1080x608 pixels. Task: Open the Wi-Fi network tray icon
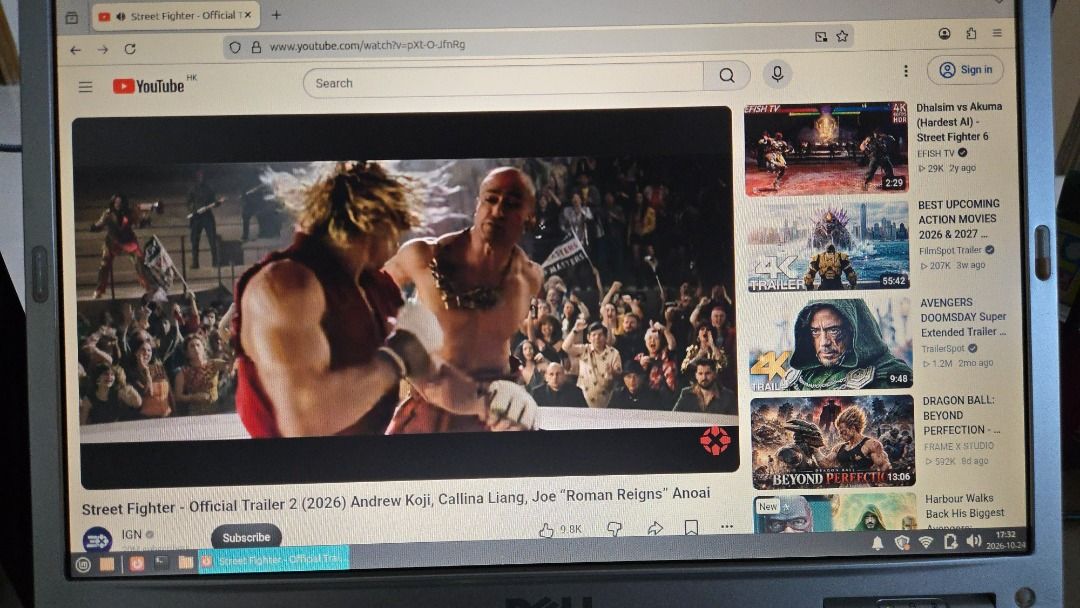coord(926,543)
